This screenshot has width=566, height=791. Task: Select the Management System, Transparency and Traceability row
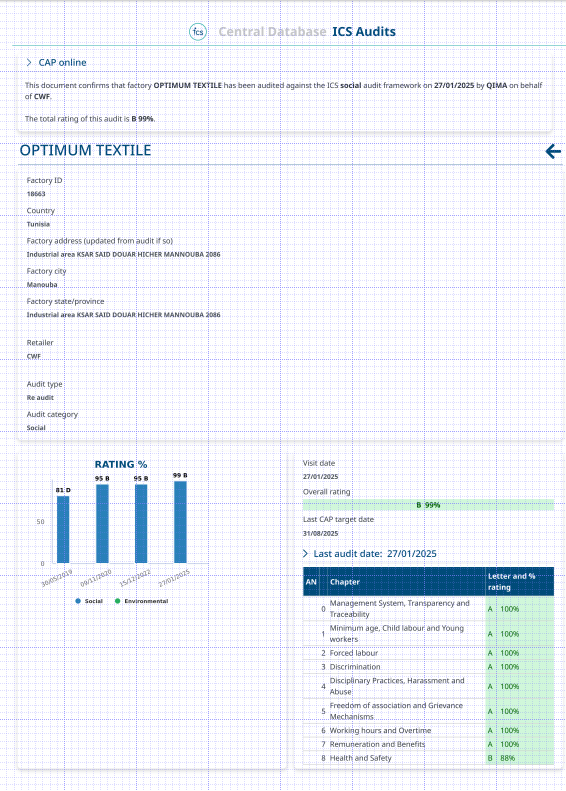tap(428, 609)
